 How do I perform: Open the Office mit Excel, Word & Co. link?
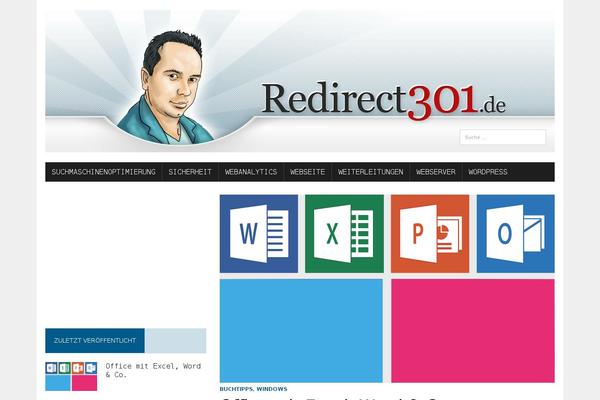tap(153, 370)
